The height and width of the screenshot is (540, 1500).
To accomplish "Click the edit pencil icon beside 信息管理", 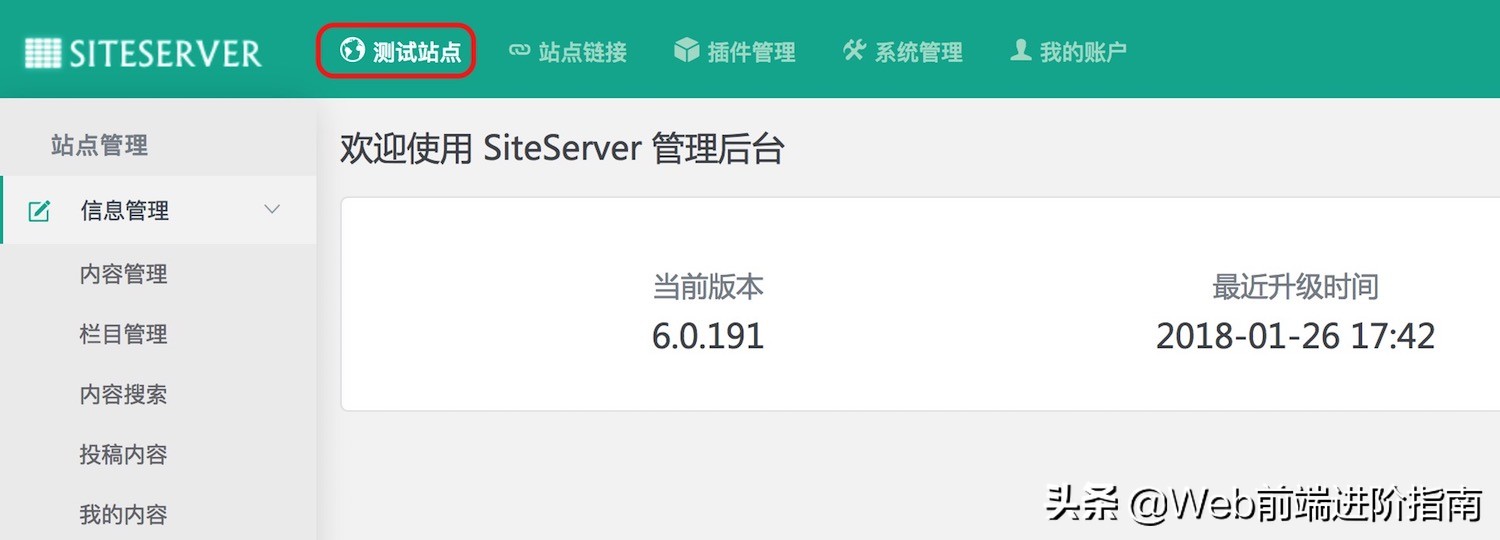I will click(x=39, y=211).
